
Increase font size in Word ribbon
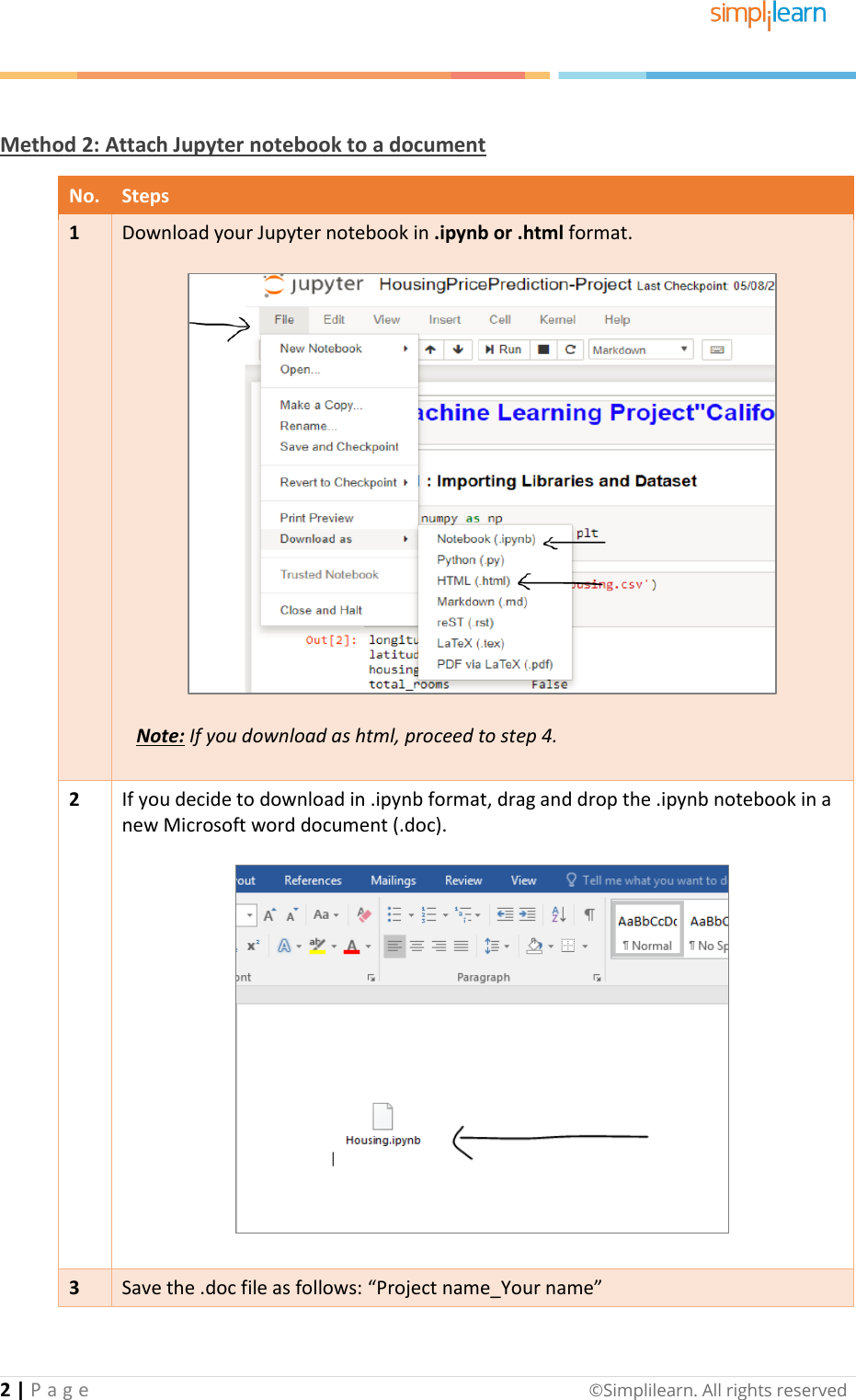[x=269, y=915]
